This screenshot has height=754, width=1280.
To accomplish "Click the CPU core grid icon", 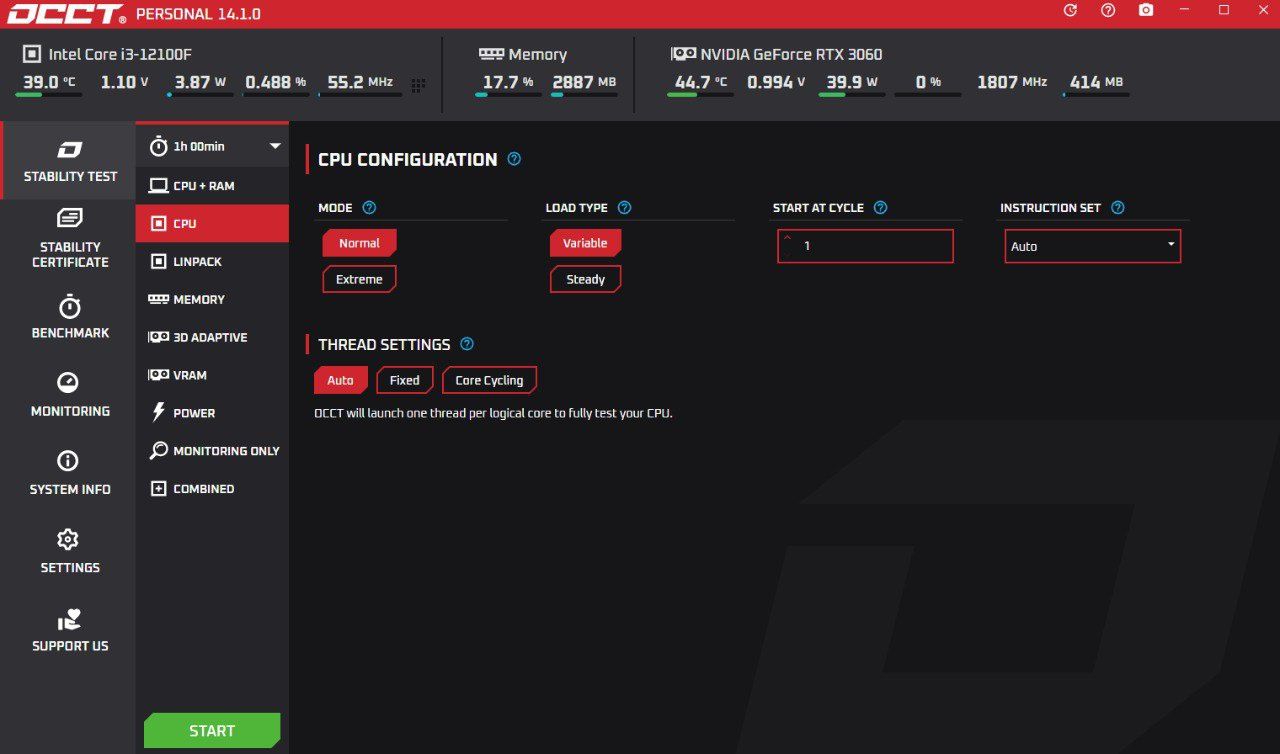I will pyautogui.click(x=418, y=84).
